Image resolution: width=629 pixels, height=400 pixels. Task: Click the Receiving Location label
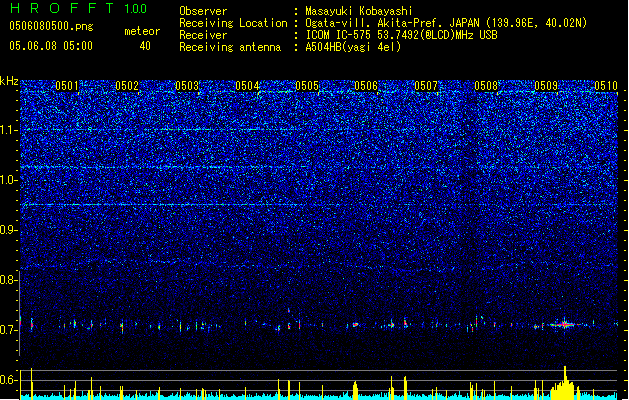tap(233, 23)
